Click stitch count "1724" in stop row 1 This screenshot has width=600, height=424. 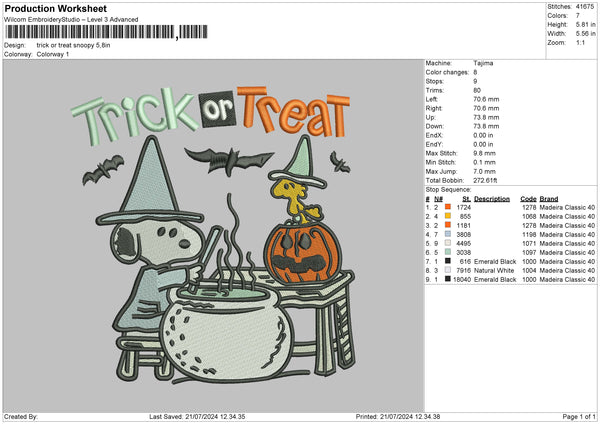coord(464,207)
